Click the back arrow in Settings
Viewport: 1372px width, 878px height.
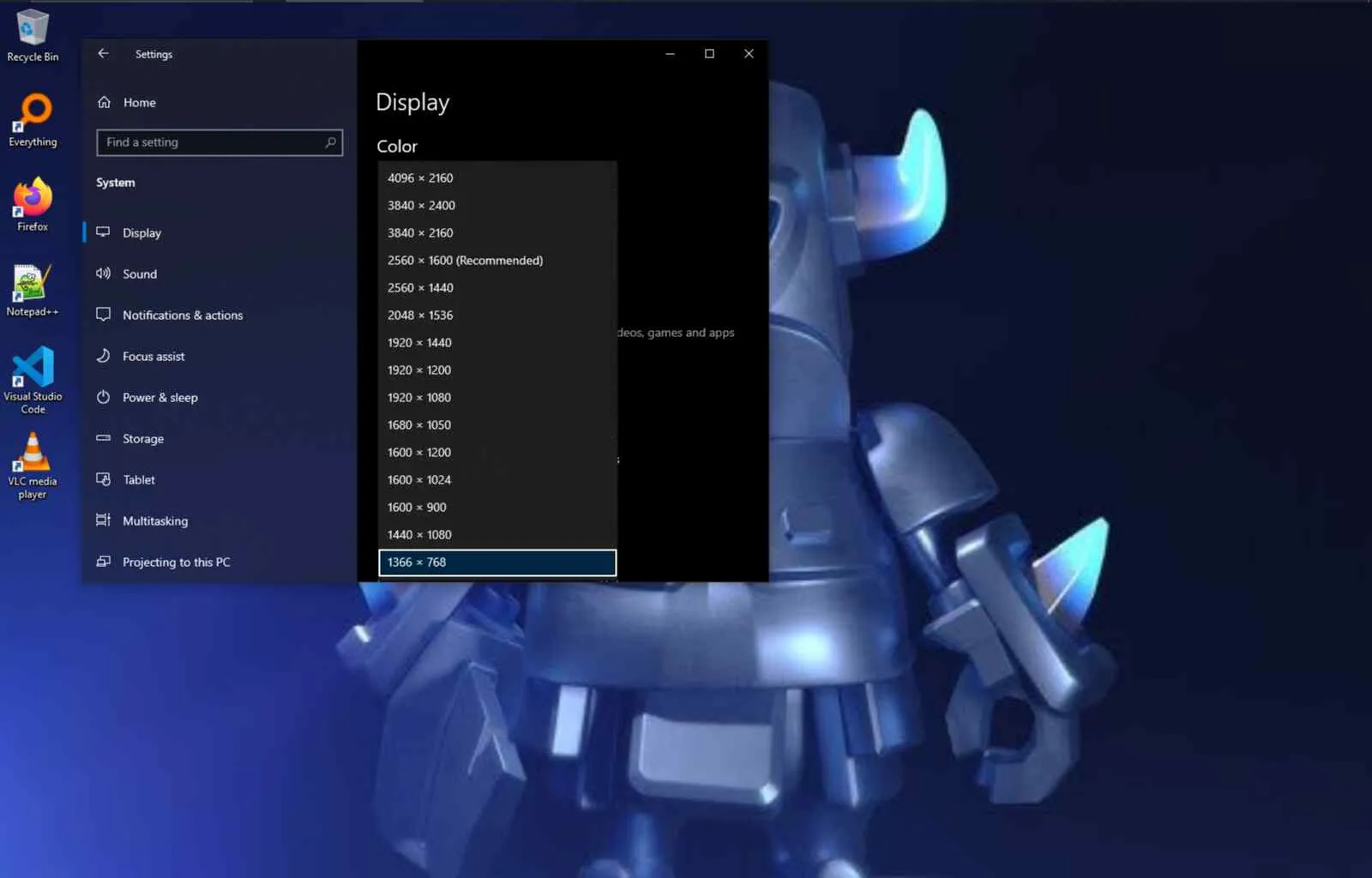coord(103,53)
